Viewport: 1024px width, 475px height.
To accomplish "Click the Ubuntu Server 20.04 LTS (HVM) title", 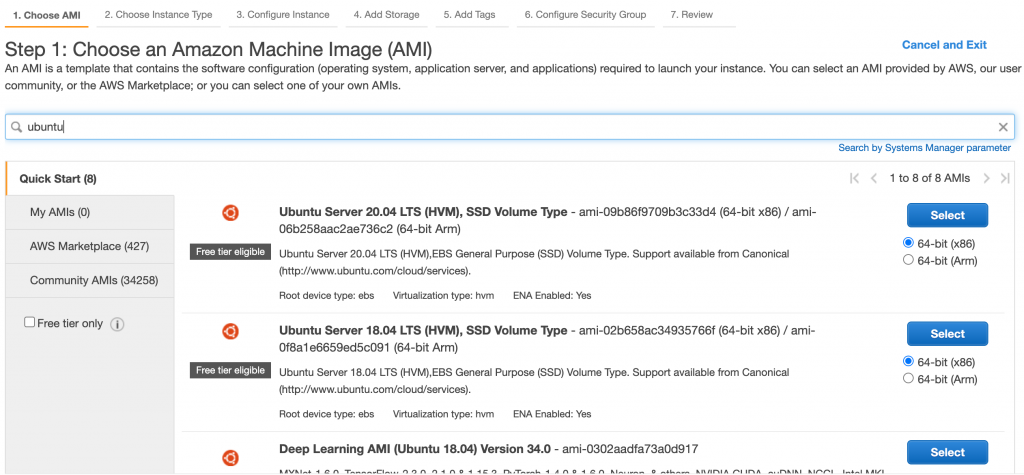I will [423, 212].
